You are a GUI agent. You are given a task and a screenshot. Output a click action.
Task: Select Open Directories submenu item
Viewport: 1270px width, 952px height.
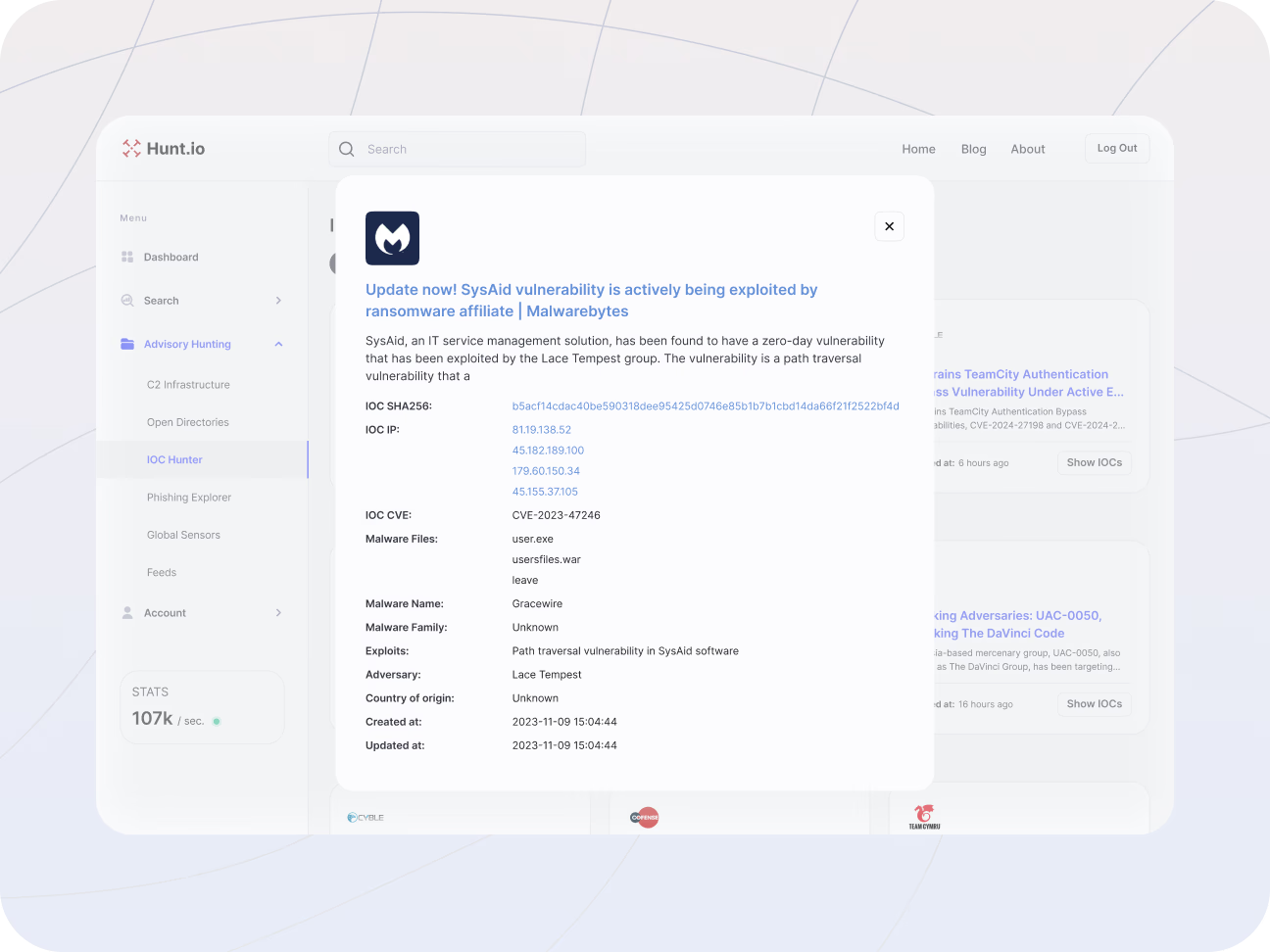coord(188,422)
